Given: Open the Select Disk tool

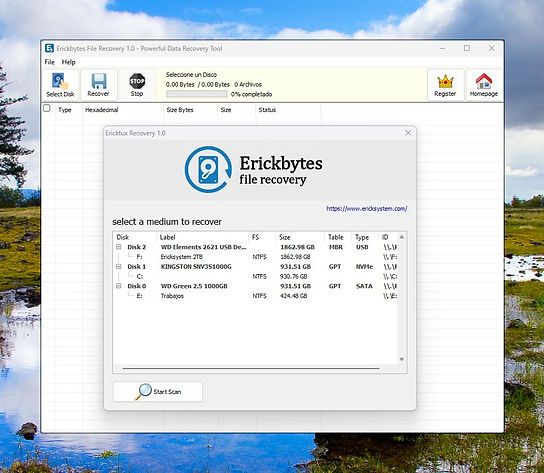Looking at the screenshot, I should coord(60,85).
